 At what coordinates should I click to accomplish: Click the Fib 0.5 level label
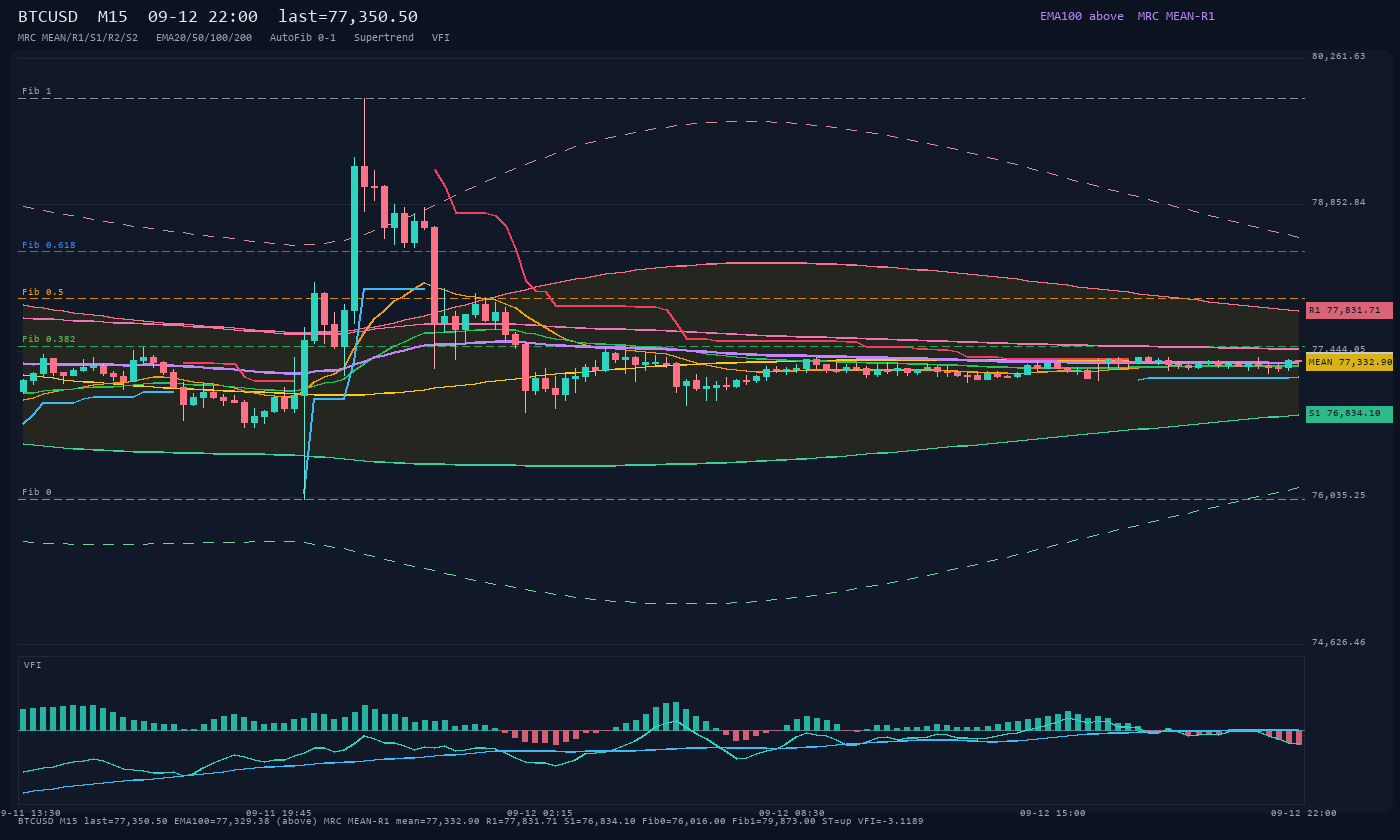point(43,292)
